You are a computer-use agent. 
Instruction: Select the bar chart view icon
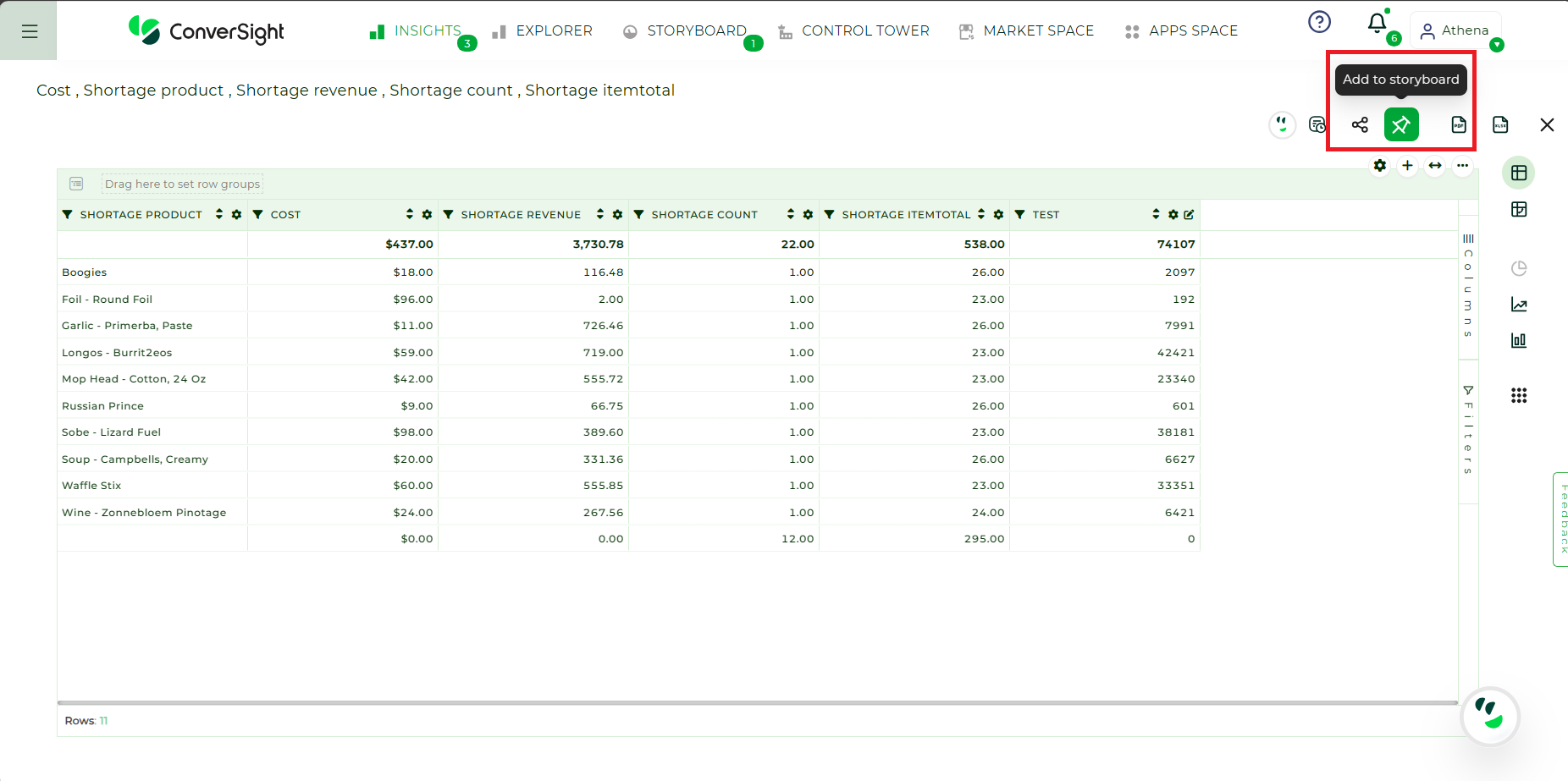[1519, 340]
